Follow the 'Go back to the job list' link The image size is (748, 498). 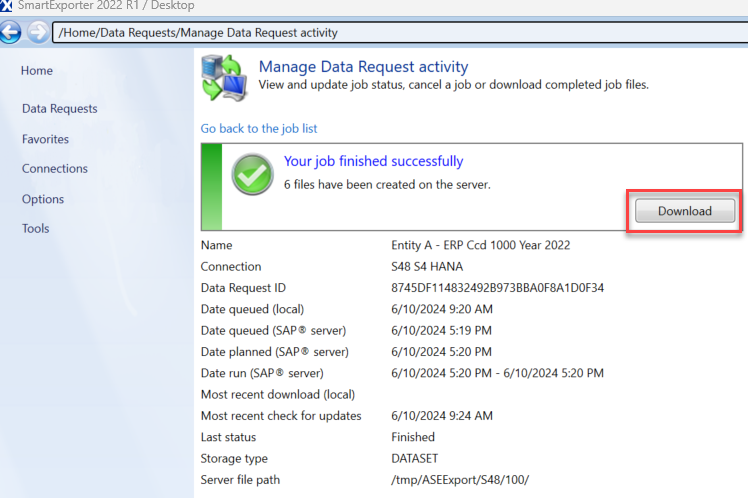click(259, 129)
